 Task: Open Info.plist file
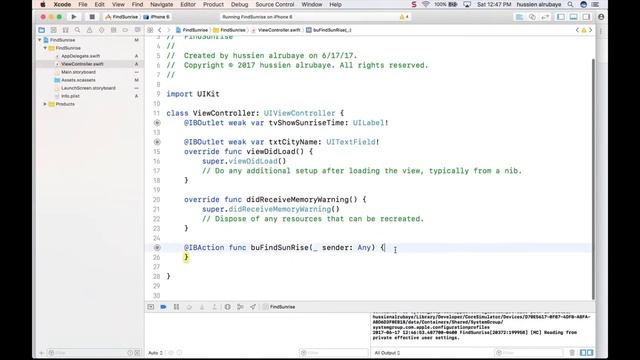click(x=70, y=96)
